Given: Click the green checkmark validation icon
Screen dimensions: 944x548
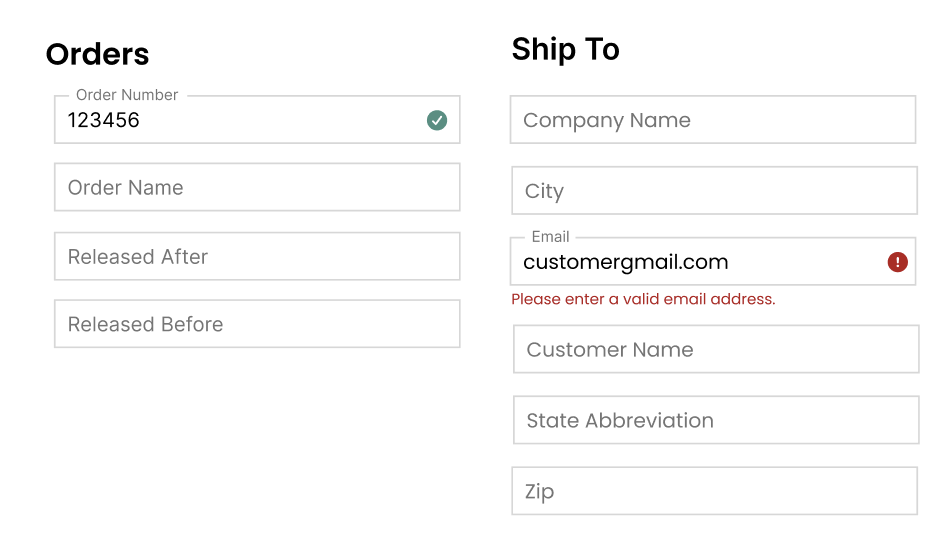Looking at the screenshot, I should click(x=437, y=121).
